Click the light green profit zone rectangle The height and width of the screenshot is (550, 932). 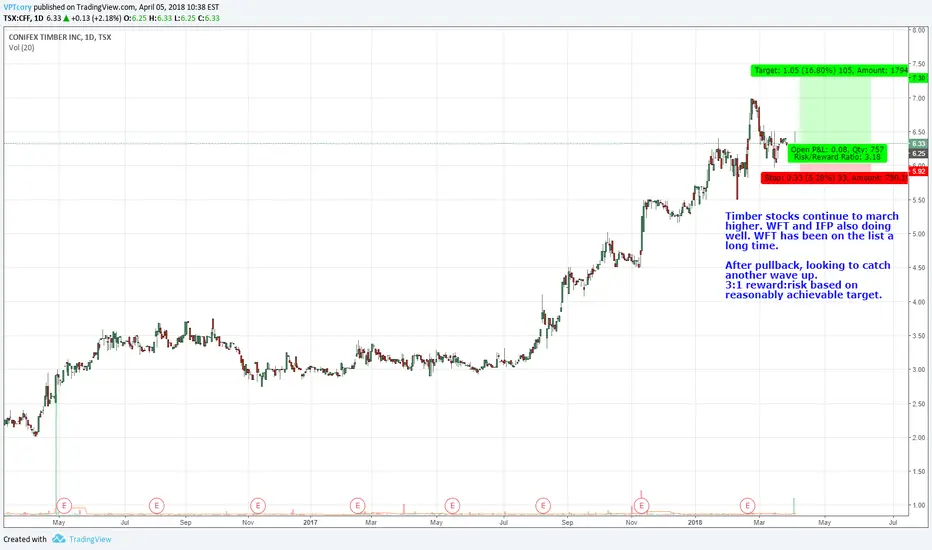(x=835, y=110)
